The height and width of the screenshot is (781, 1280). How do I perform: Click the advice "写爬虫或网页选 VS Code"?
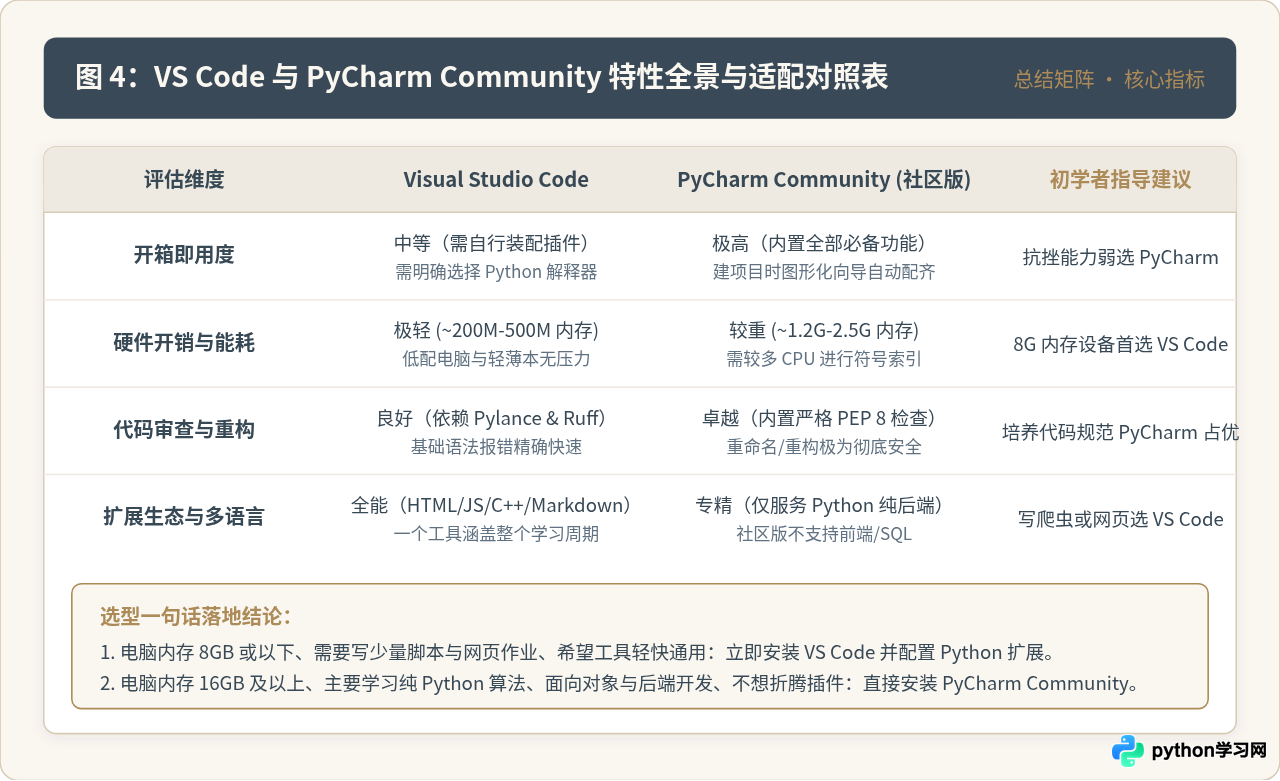(1120, 519)
